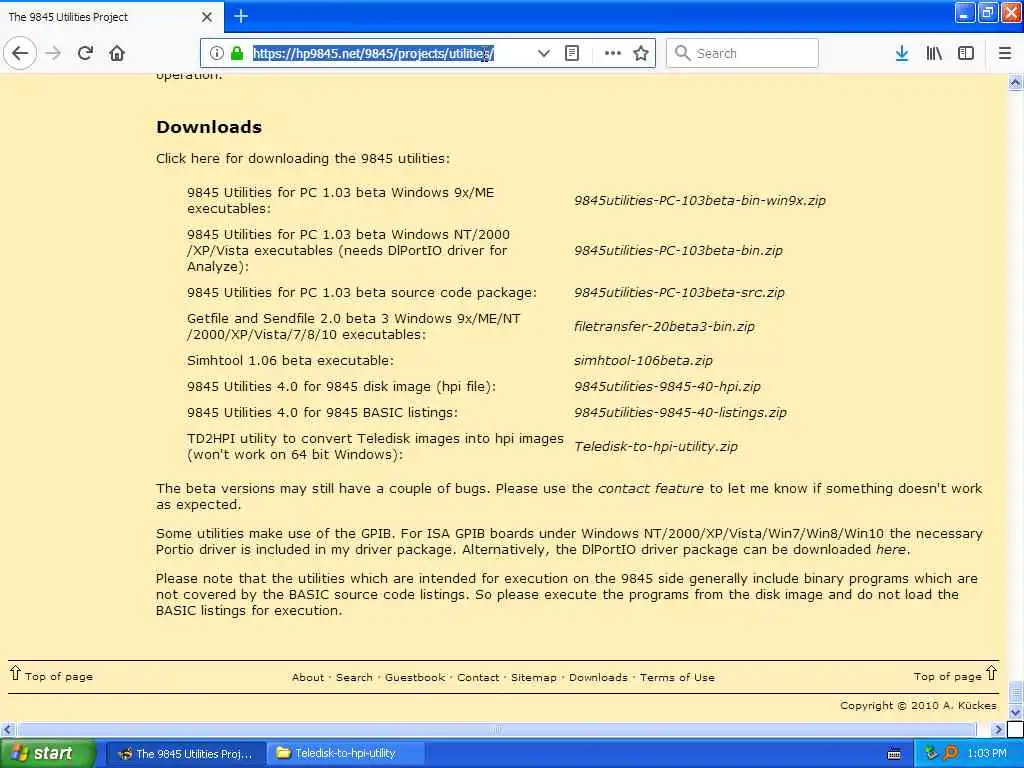Screen dimensions: 1024x768
Task: Open the Firefox hamburger menu
Action: point(1004,54)
